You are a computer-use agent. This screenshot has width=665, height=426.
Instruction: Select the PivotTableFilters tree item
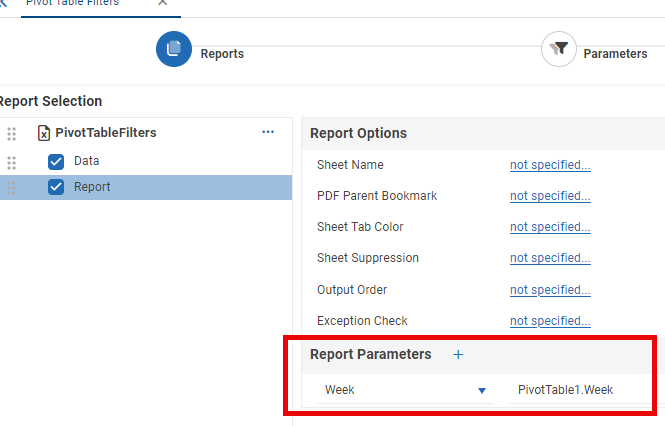(x=106, y=133)
